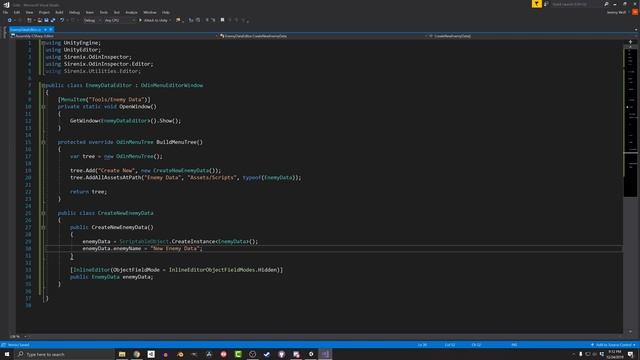Click Add to Source Control in status bar
Screen dimensions: 640x360
point(613,345)
